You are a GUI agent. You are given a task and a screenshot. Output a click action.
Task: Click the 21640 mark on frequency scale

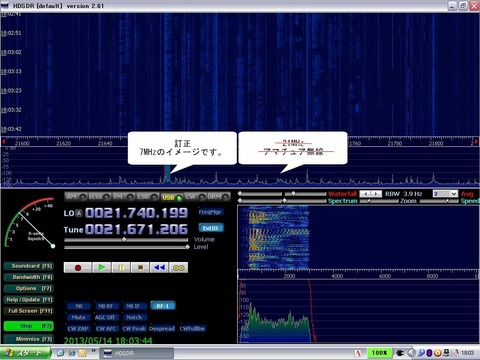[x=105, y=143]
